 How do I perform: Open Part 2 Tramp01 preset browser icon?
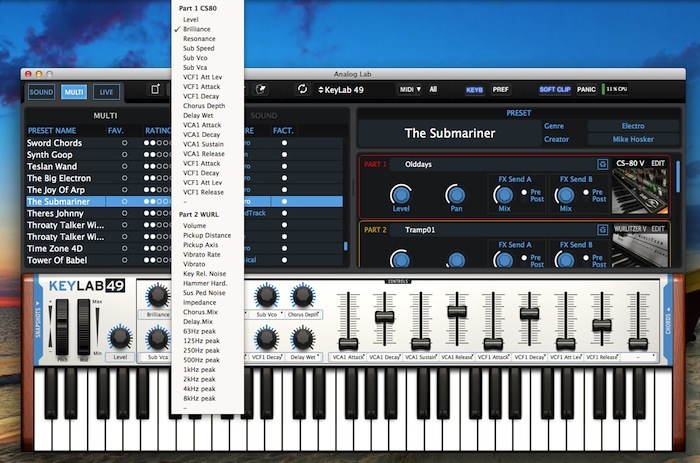[602, 230]
